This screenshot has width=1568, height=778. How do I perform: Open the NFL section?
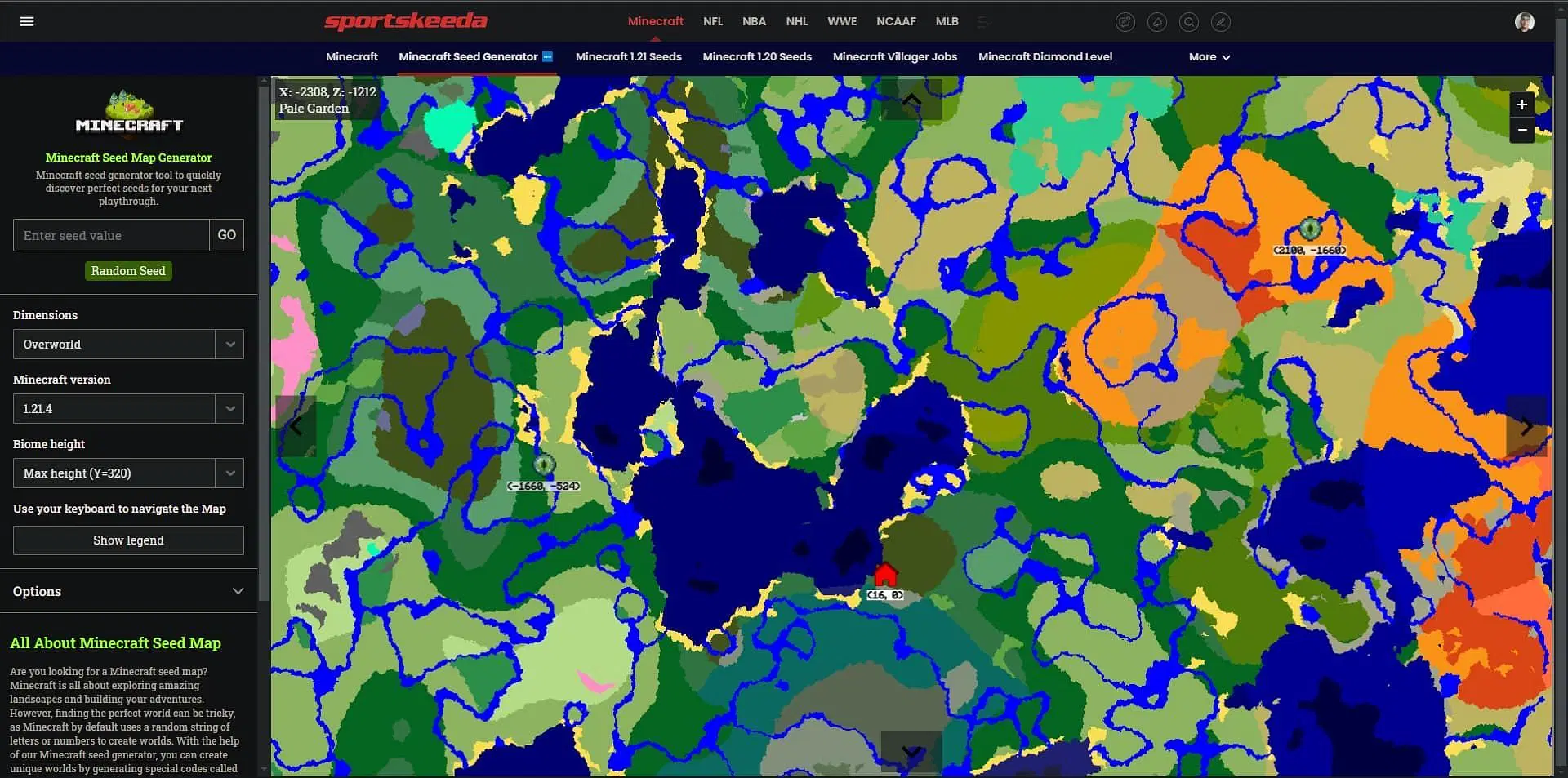coord(713,21)
